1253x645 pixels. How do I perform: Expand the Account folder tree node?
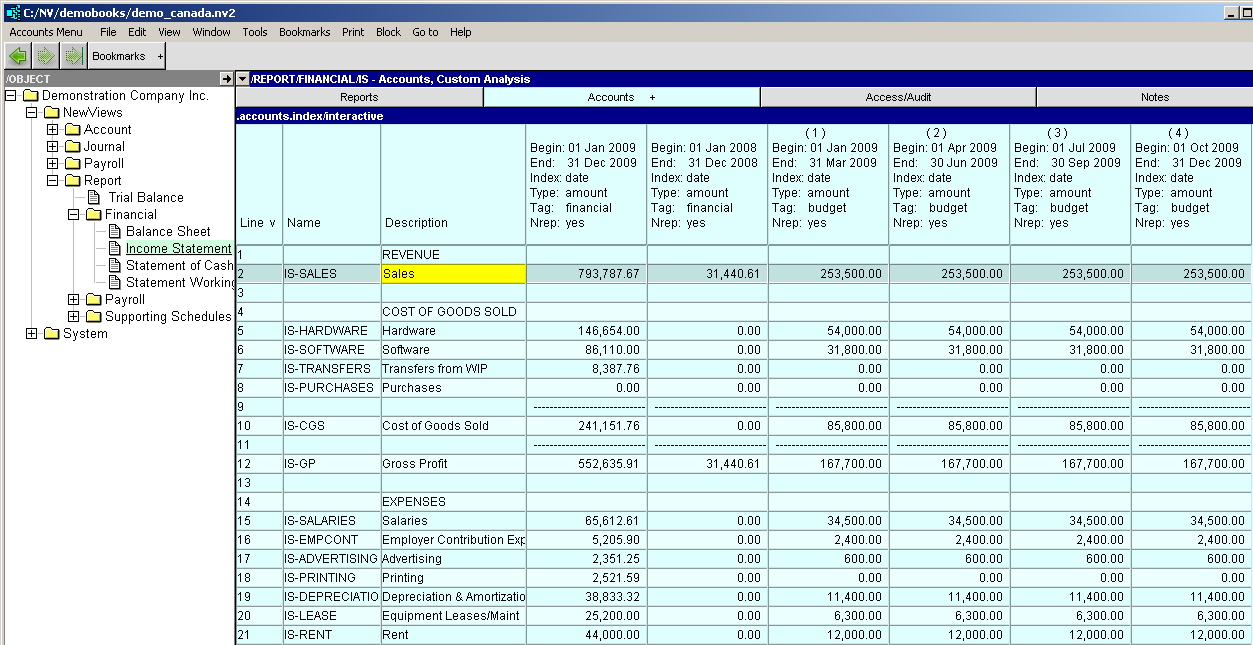(53, 130)
